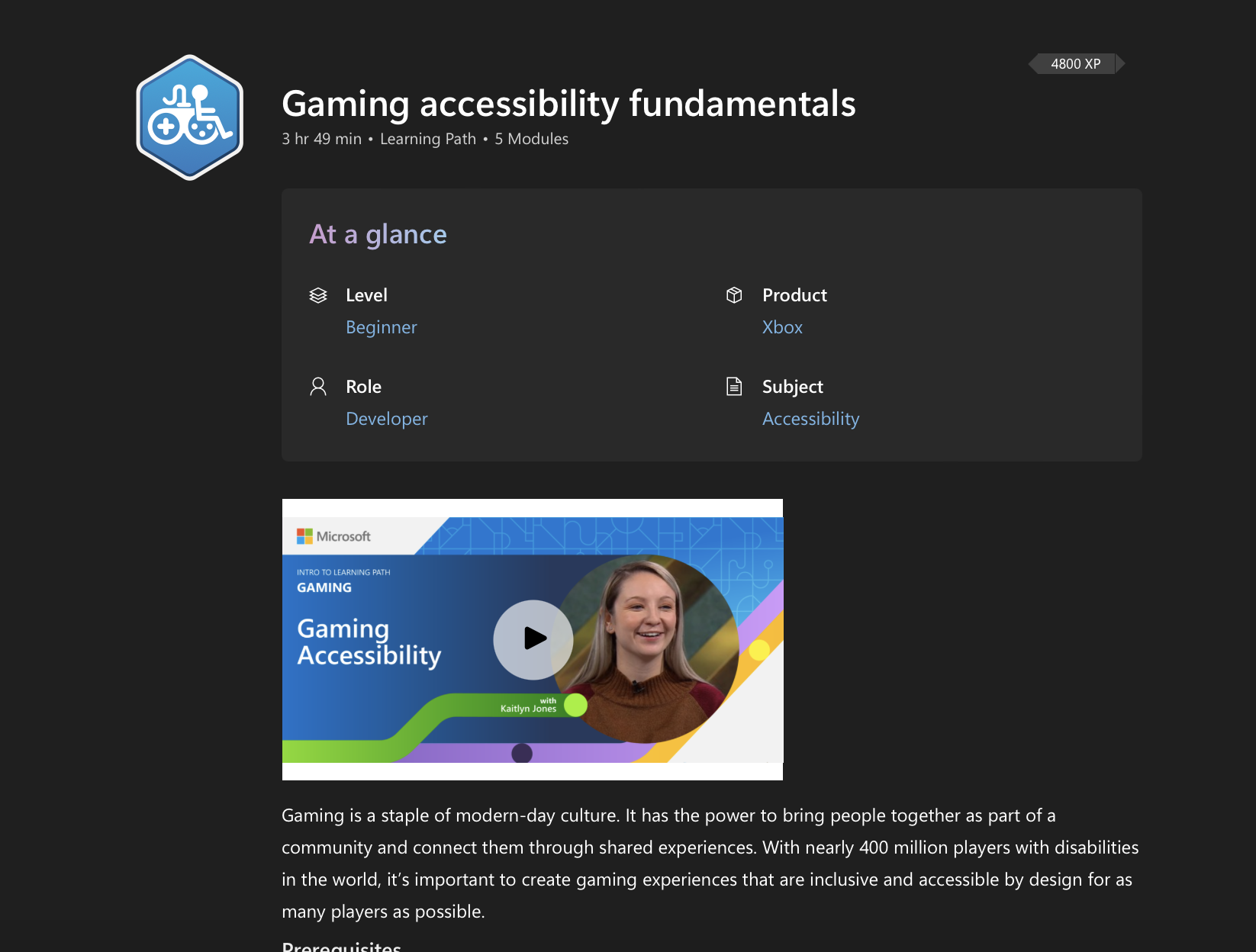Click the gaming accessibility hexagon badge
This screenshot has width=1256, height=952.
(x=189, y=117)
